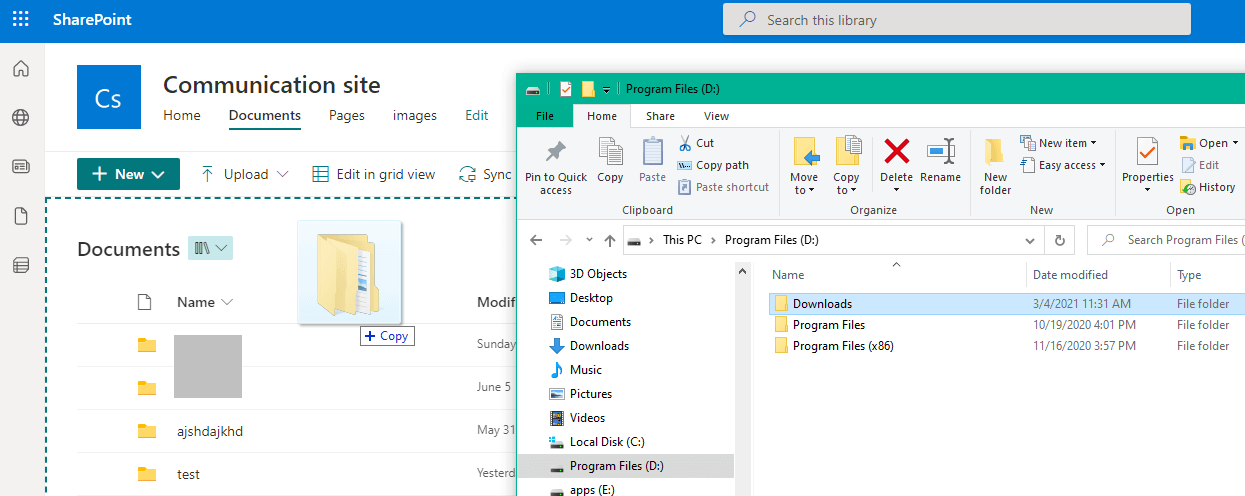This screenshot has width=1245, height=496.
Task: Go to the Home site navigation link
Action: point(182,115)
